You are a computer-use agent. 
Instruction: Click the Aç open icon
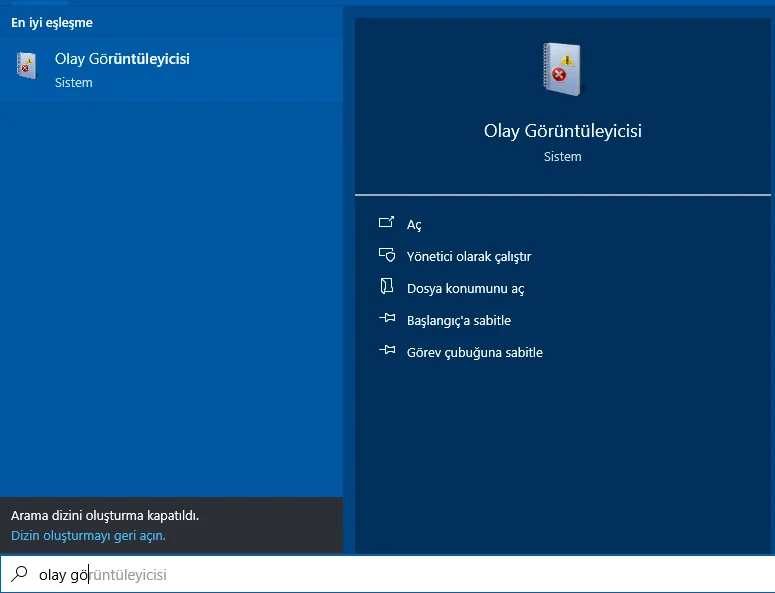click(387, 222)
